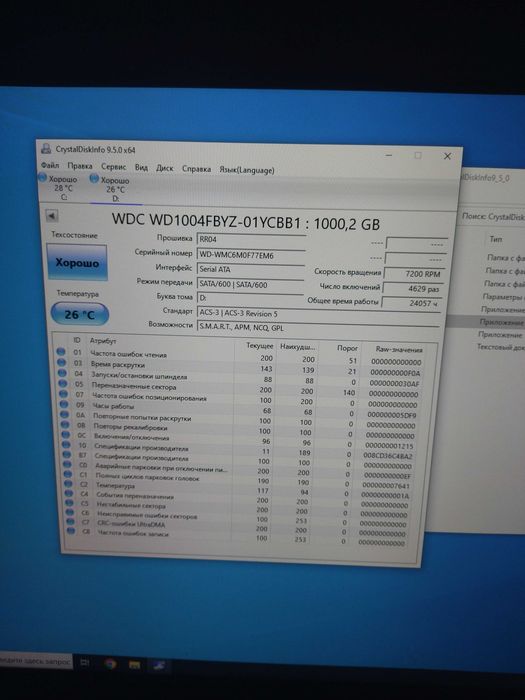Click the Текущее column header
Image resolution: width=525 pixels, height=700 pixels.
[259, 346]
